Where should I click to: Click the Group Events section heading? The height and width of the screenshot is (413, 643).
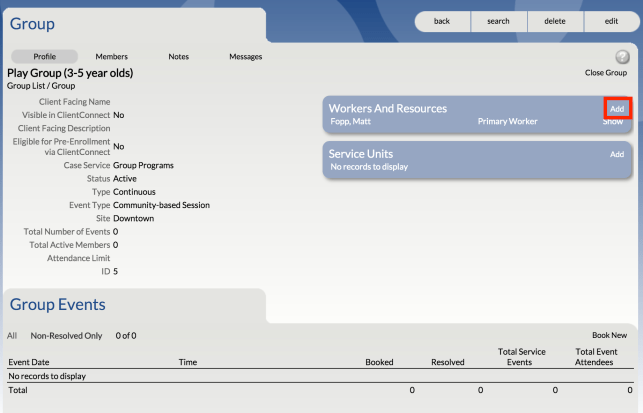(57, 304)
